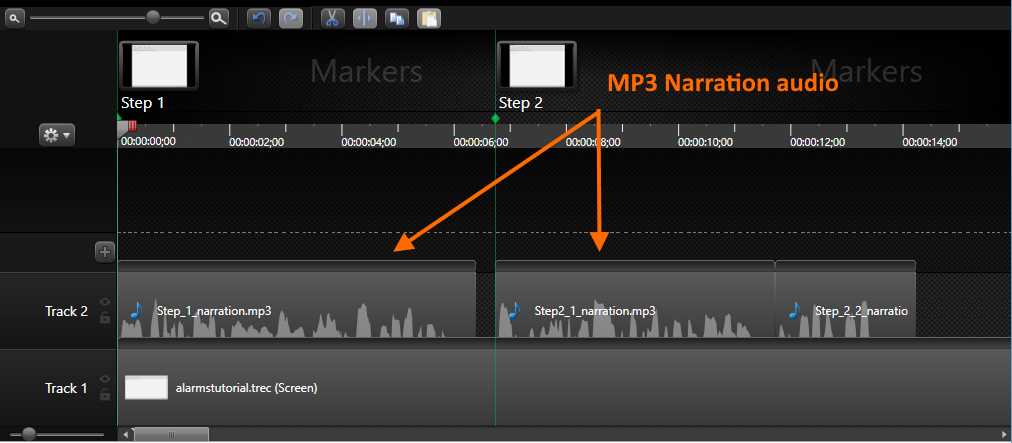Screen dimensions: 1012x443
Task: Cut selection with the scissors tool
Action: [x=332, y=19]
